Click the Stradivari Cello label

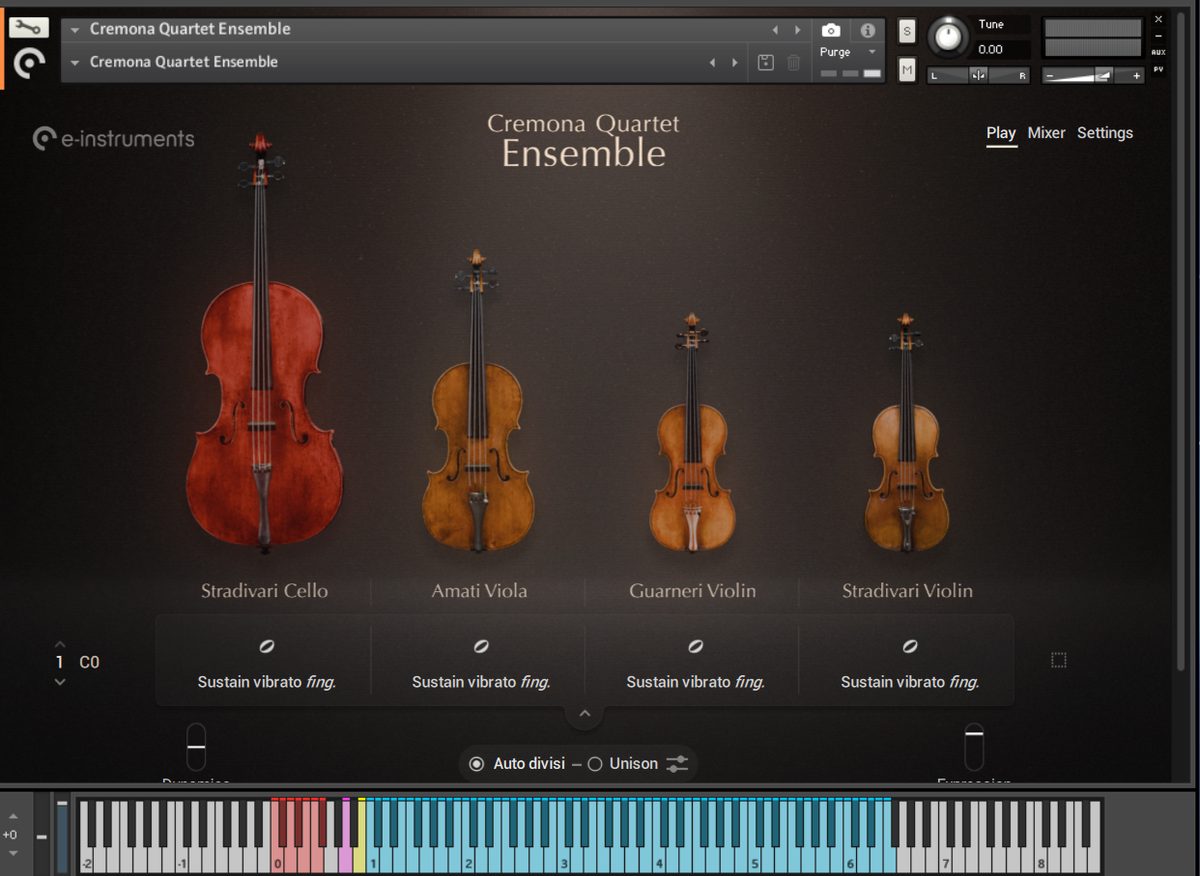tap(264, 591)
